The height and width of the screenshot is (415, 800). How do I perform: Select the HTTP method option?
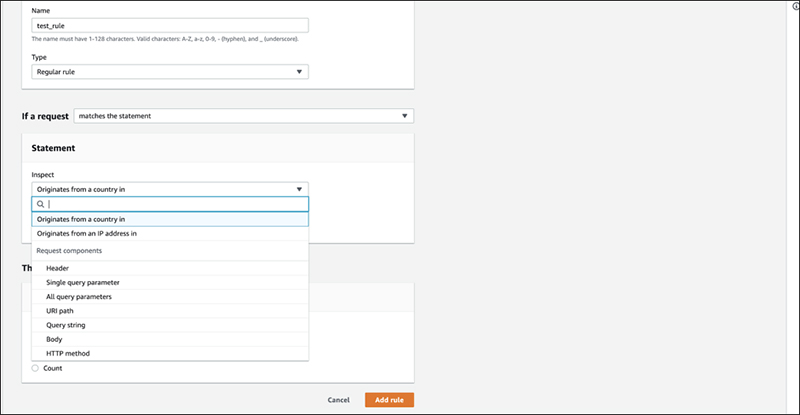tap(170, 353)
